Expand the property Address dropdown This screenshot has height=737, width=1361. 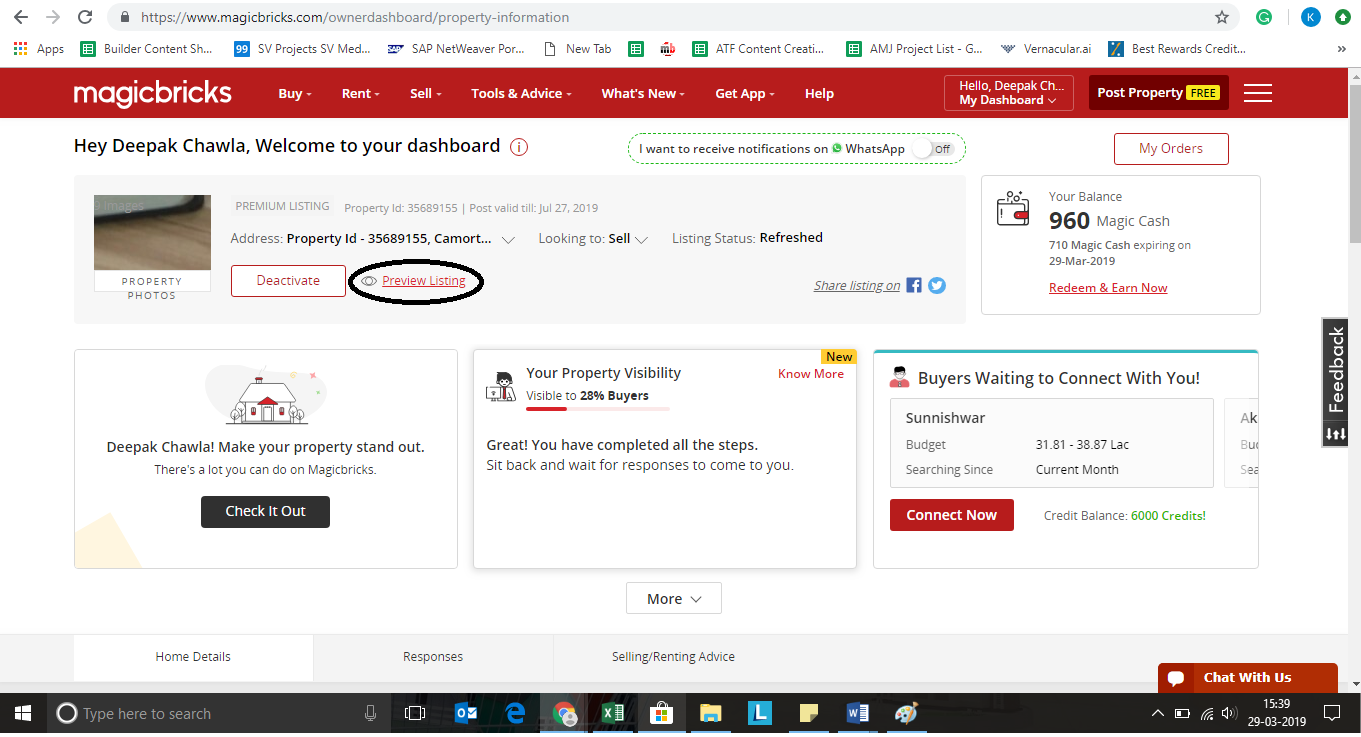tap(508, 240)
